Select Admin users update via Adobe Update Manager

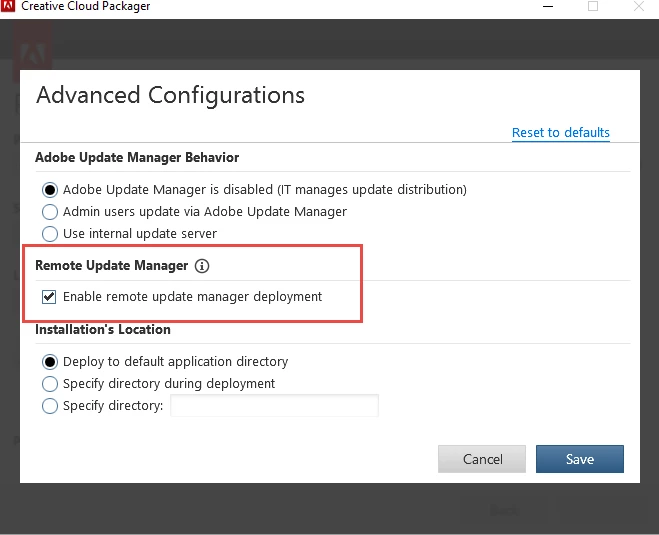coord(50,212)
